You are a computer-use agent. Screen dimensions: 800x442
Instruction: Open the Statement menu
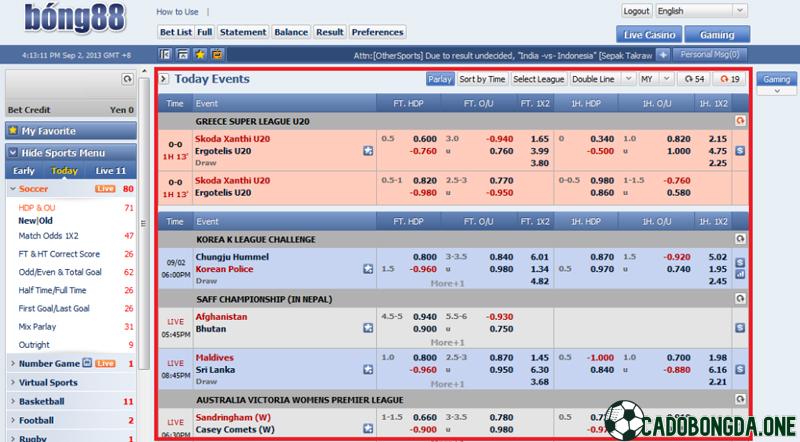click(243, 32)
